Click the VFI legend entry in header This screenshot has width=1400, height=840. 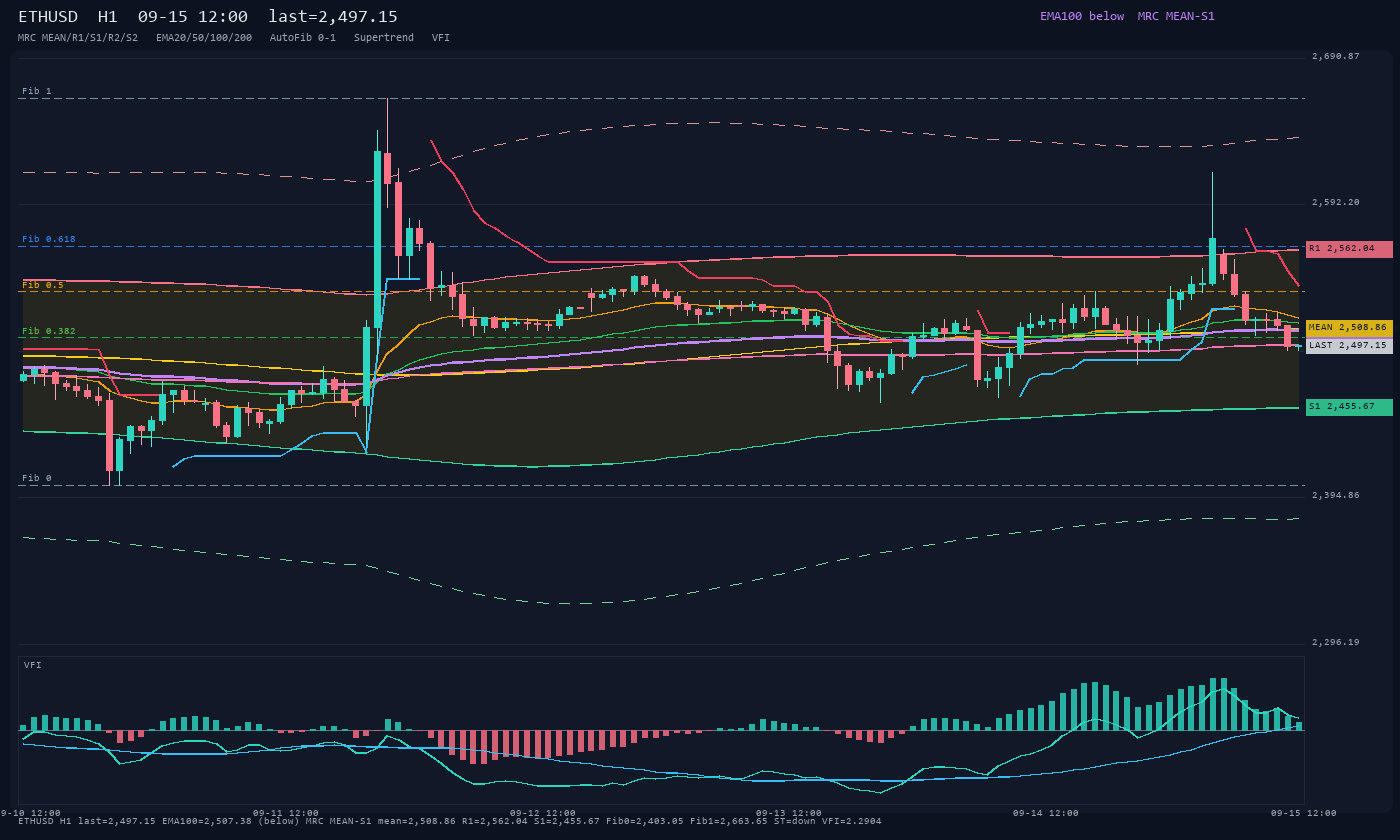point(441,37)
